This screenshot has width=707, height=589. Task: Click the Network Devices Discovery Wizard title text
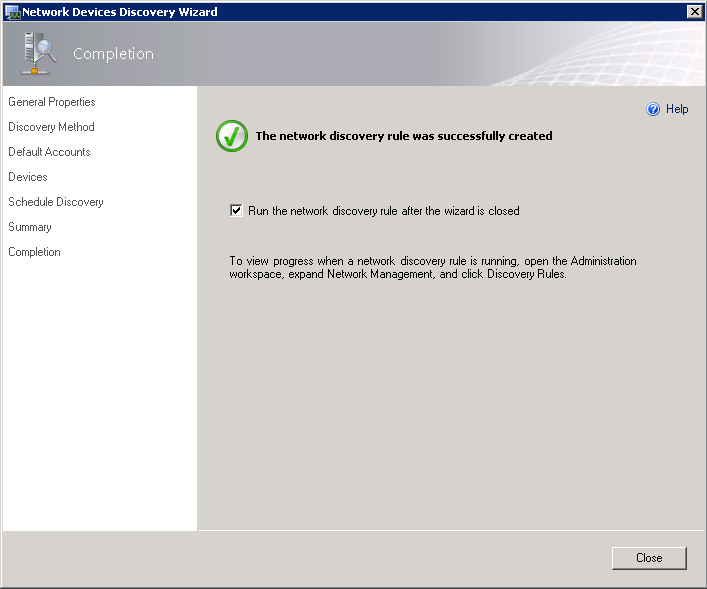[120, 12]
